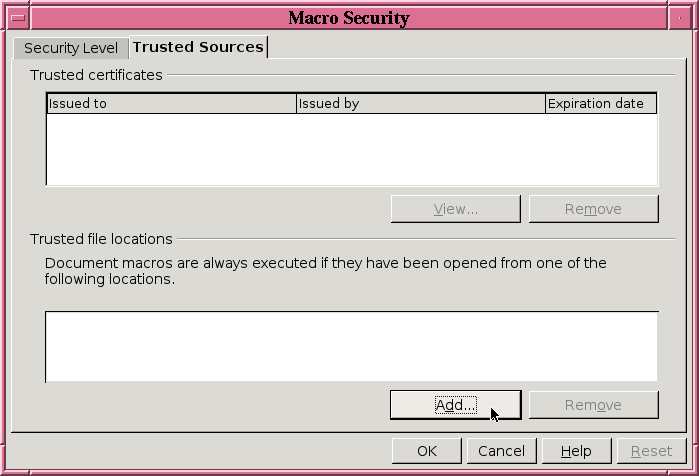The width and height of the screenshot is (699, 476).
Task: Click the Trusted file locations section label
Action: pos(101,239)
